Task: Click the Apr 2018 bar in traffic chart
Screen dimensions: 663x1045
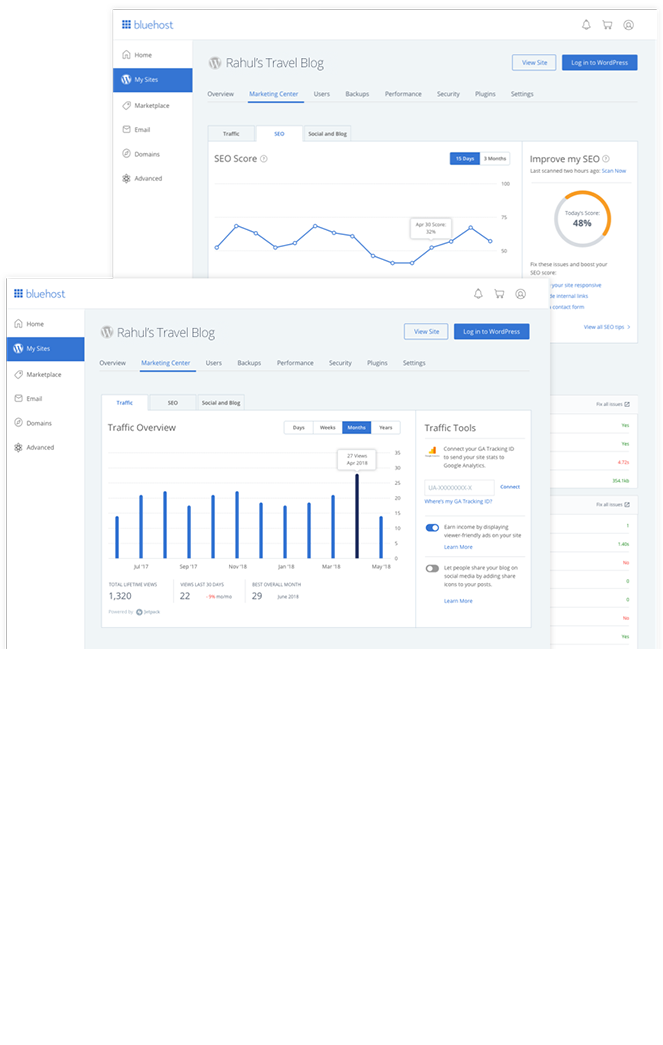Action: pyautogui.click(x=357, y=516)
